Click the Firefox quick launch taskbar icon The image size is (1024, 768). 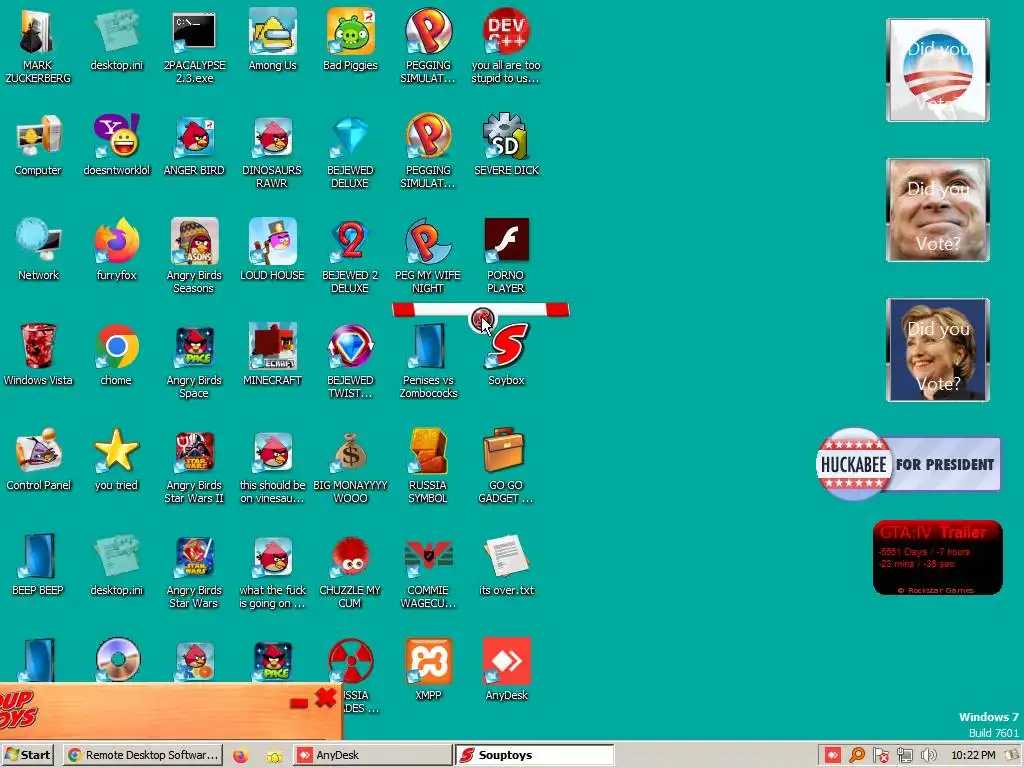point(240,756)
